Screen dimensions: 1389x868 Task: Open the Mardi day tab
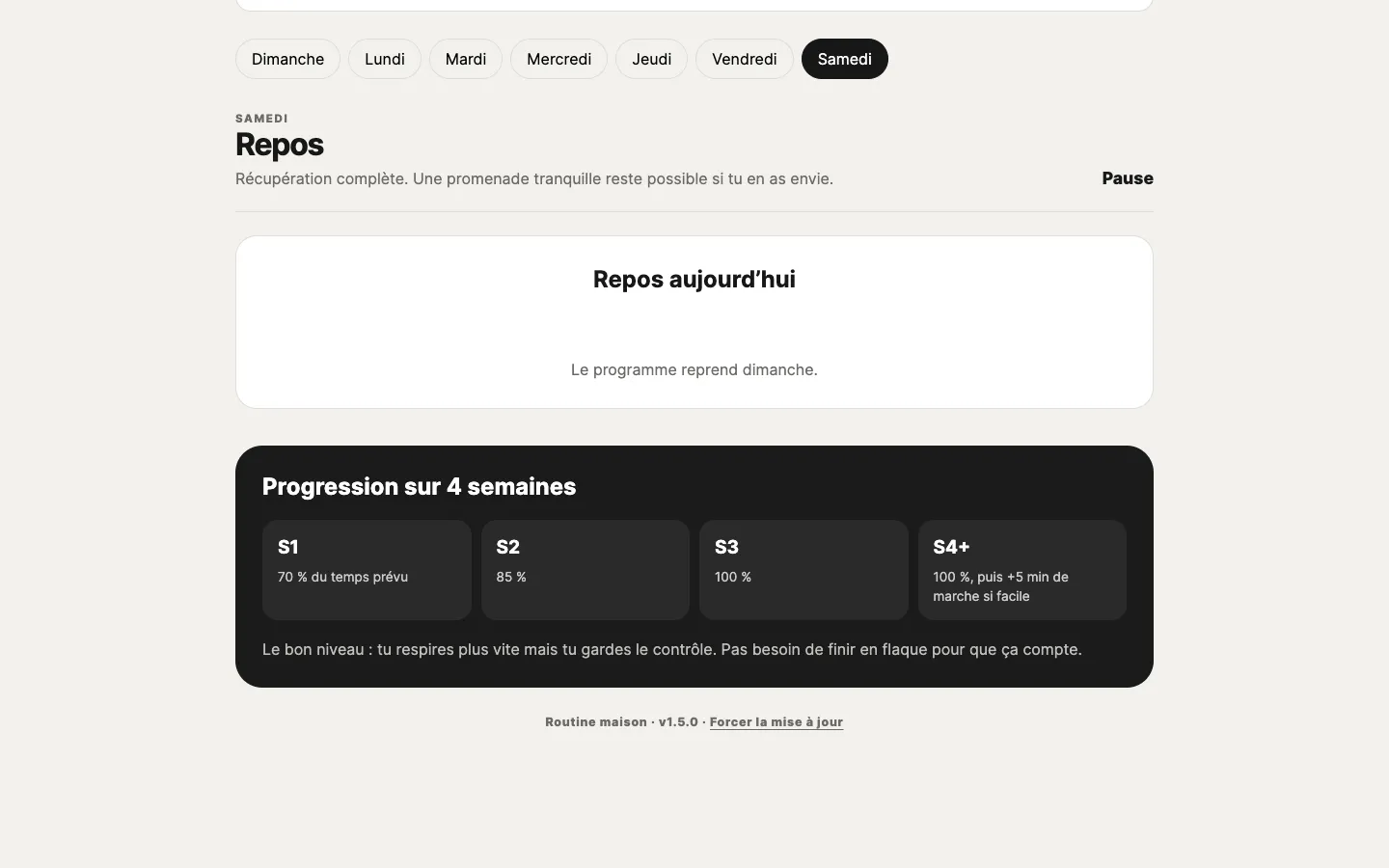[466, 59]
